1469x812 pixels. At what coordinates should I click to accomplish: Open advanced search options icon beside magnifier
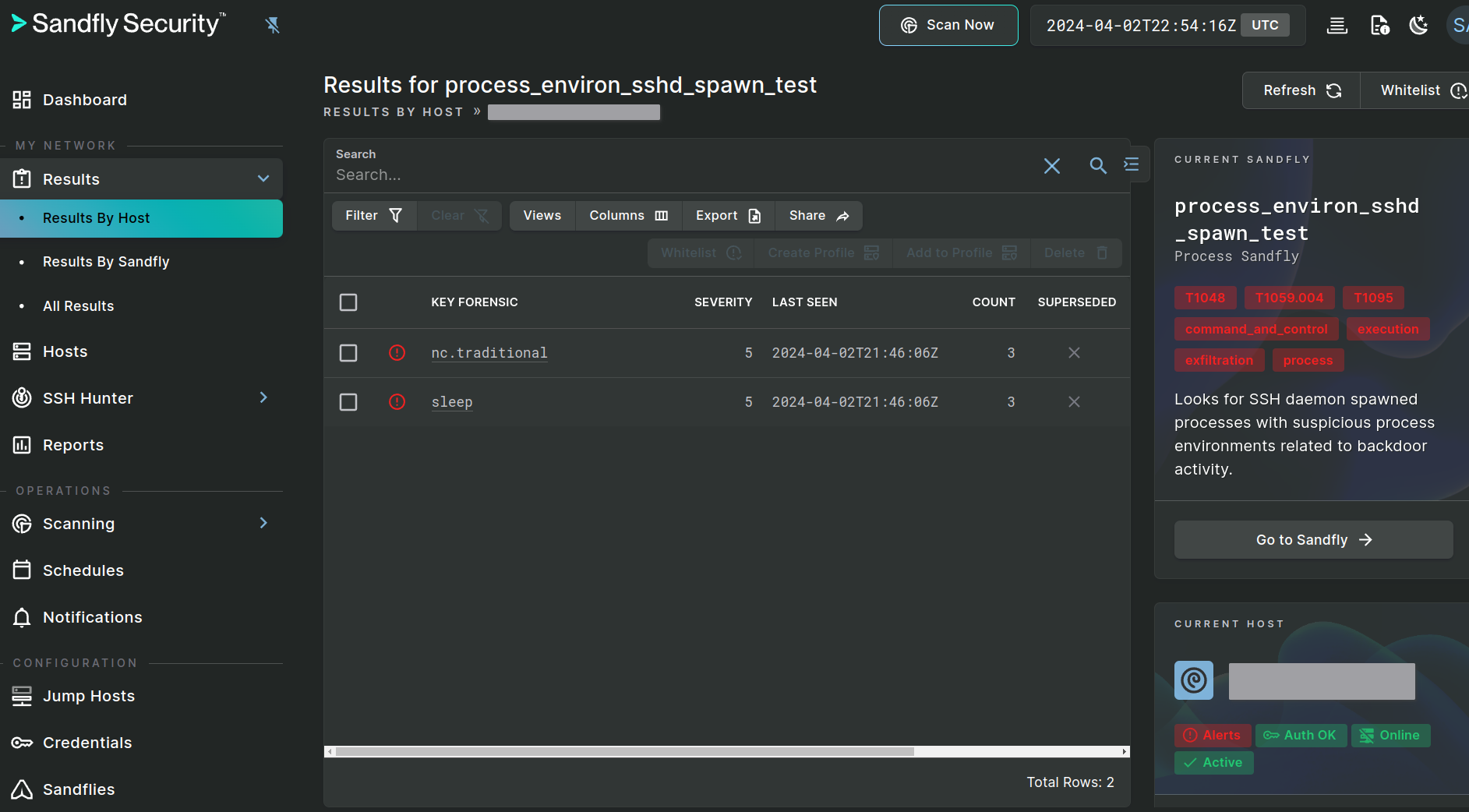point(1132,164)
